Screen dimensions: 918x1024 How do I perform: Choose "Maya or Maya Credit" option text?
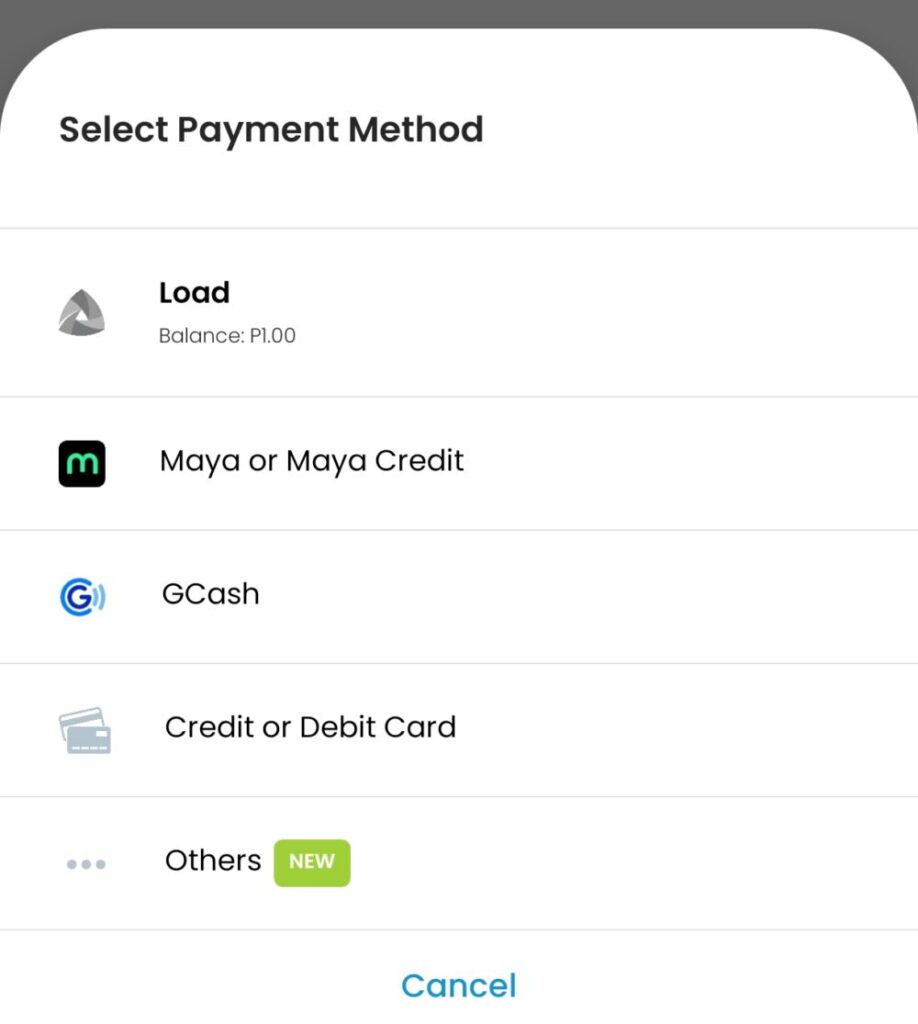(311, 461)
